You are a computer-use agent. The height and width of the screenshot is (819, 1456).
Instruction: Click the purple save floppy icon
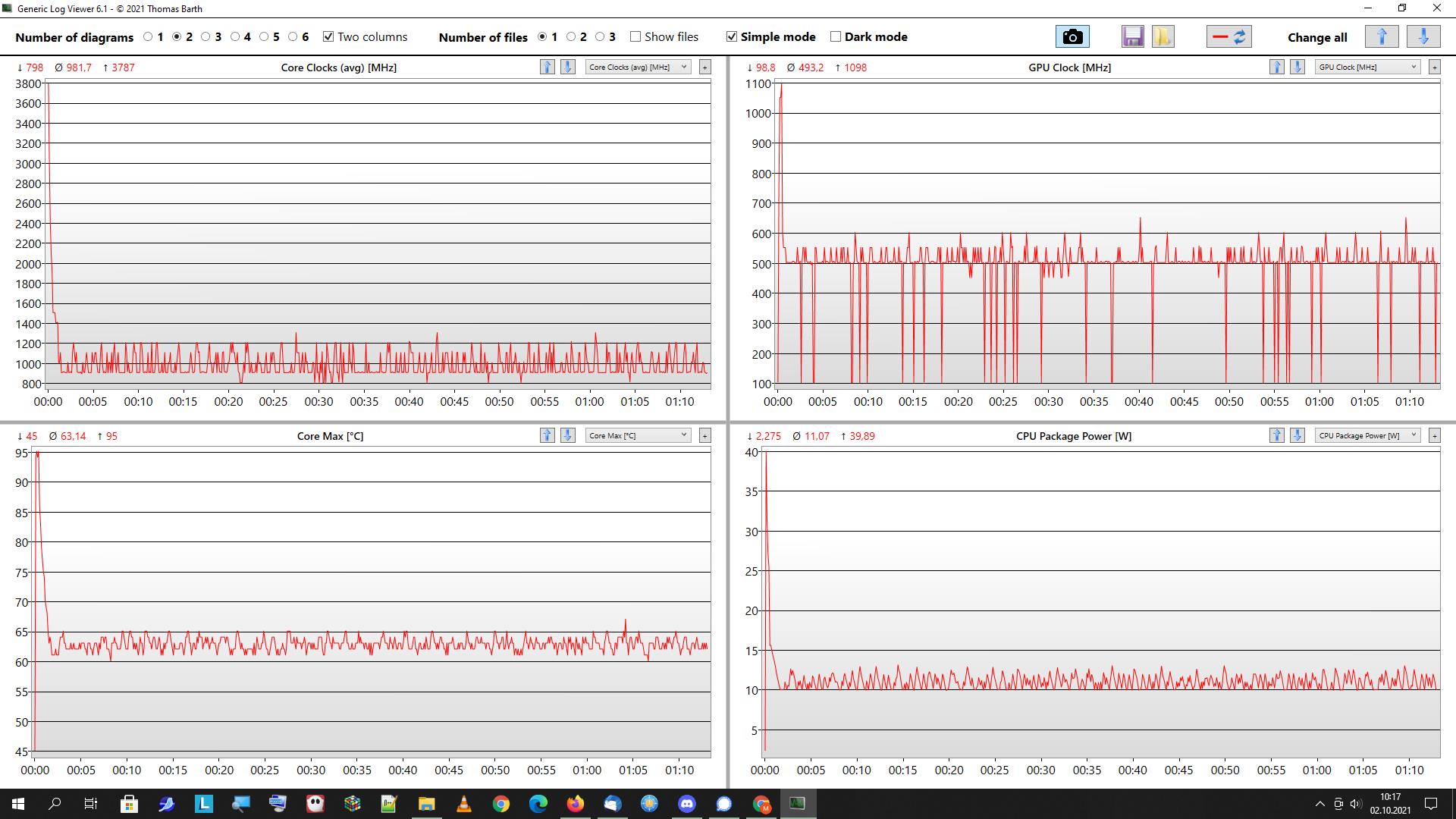(1132, 36)
